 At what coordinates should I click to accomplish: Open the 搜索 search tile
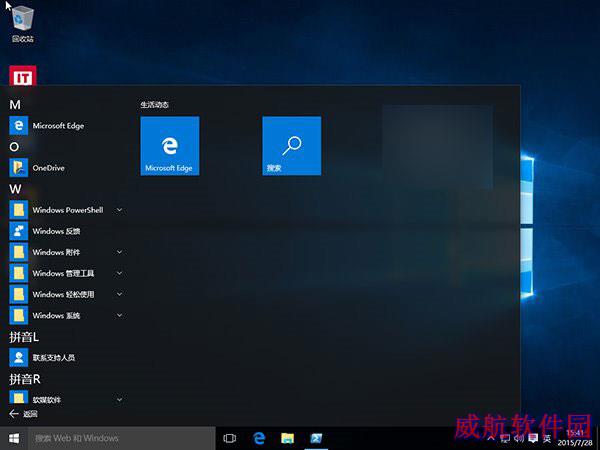tap(292, 146)
